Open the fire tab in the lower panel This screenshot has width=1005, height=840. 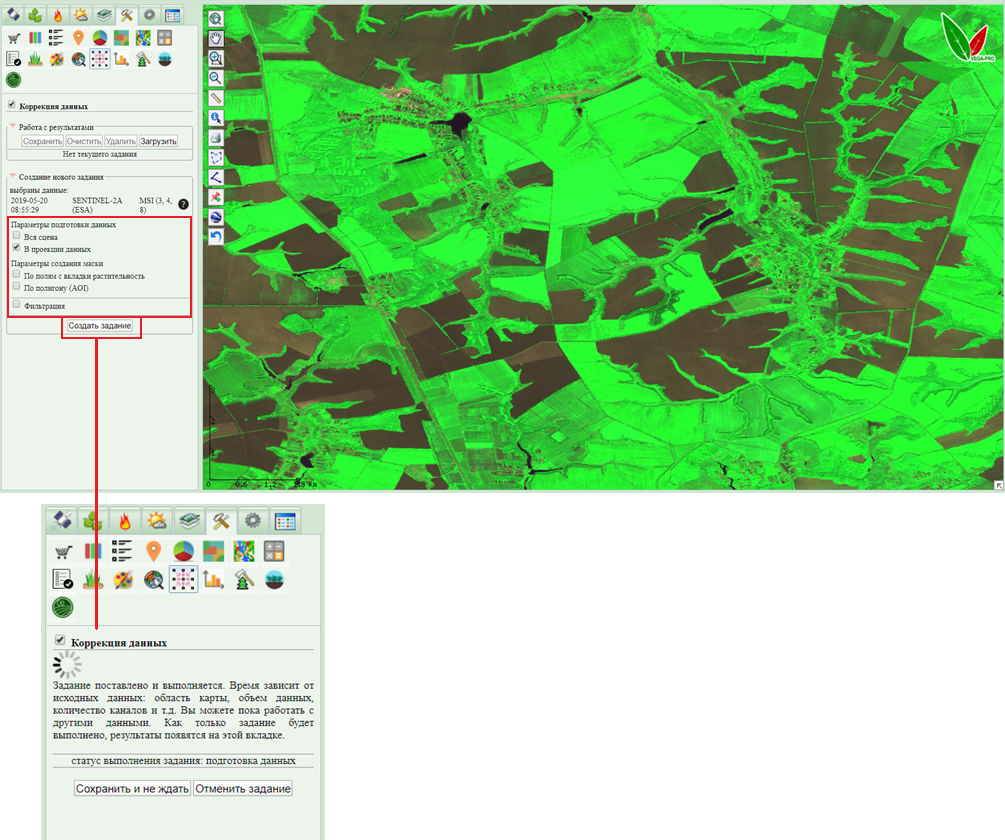[125, 521]
